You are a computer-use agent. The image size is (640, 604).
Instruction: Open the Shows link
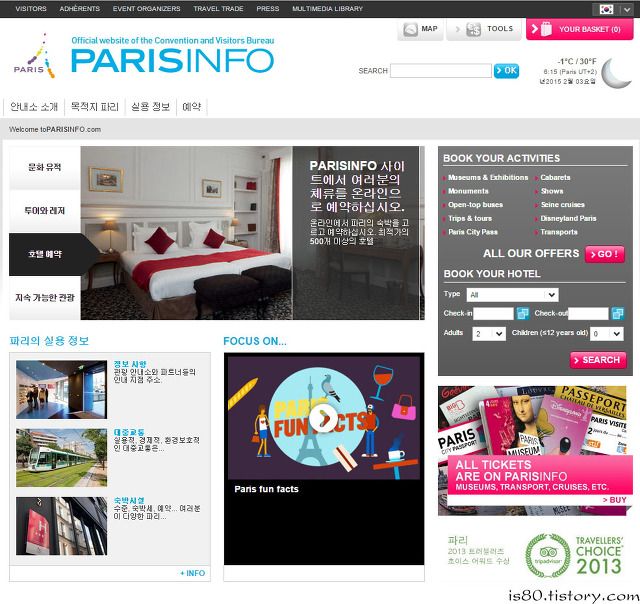tap(551, 191)
